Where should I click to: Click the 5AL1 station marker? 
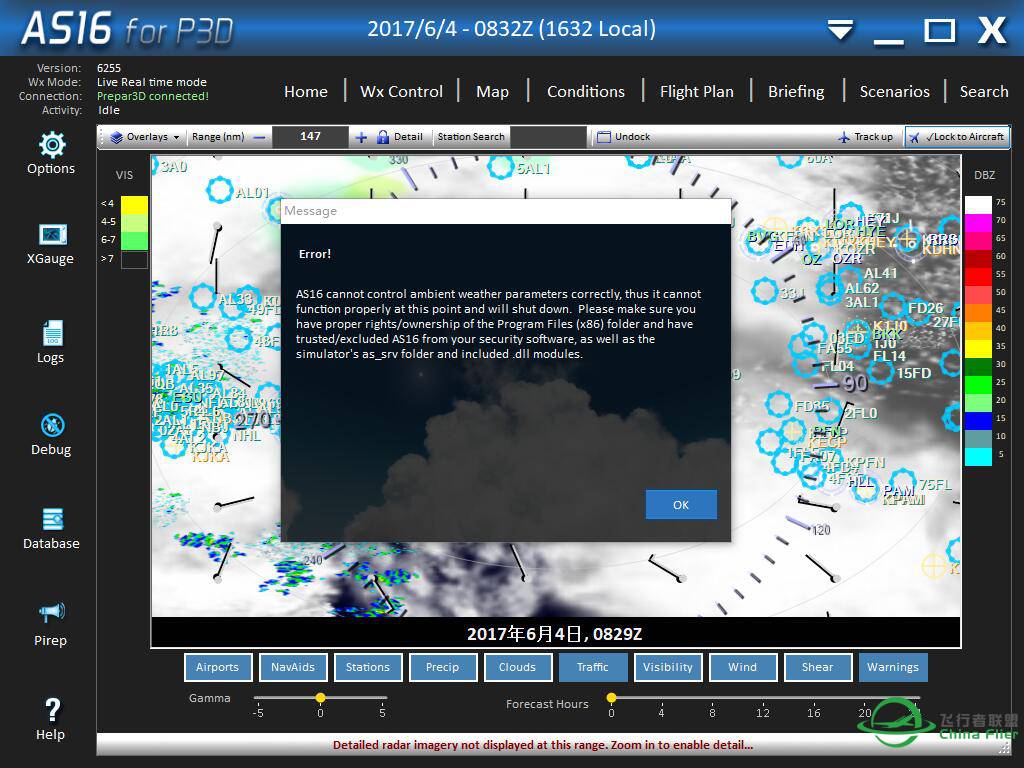[501, 167]
